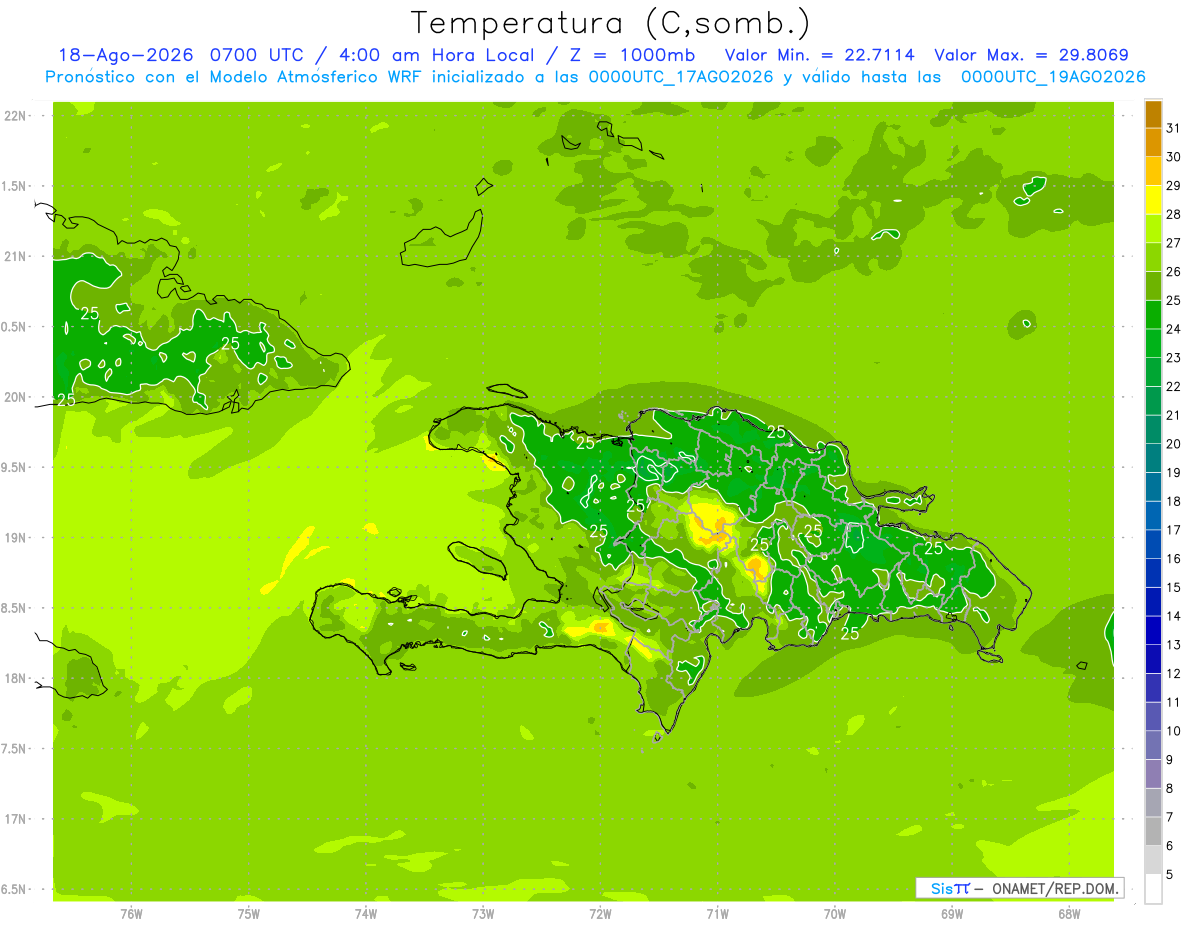Click the legend scale label '27'
The height and width of the screenshot is (927, 1200).
click(1173, 243)
